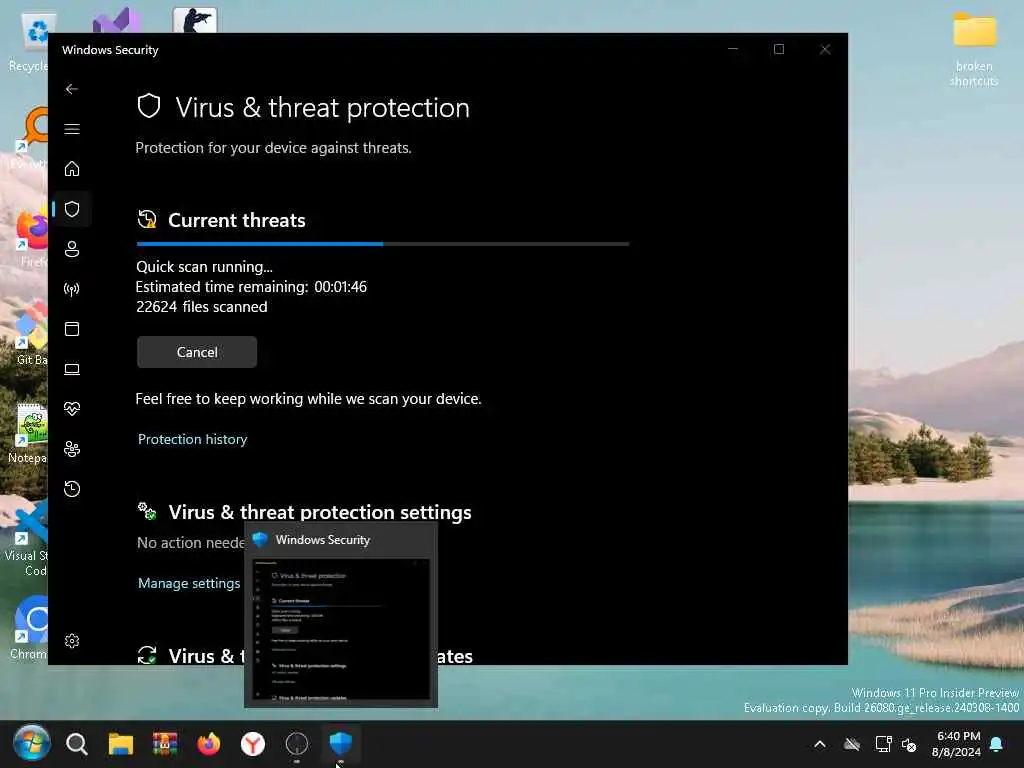Image resolution: width=1024 pixels, height=768 pixels.
Task: Click the '22624 files scanned' text
Action: pyautogui.click(x=201, y=307)
